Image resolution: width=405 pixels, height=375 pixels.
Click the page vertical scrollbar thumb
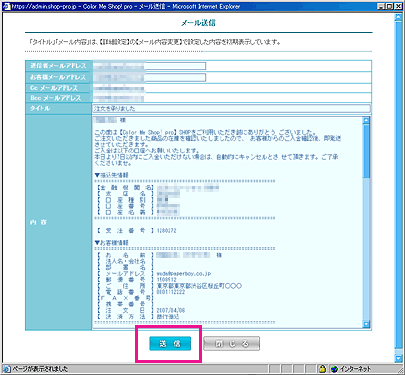tap(398, 185)
